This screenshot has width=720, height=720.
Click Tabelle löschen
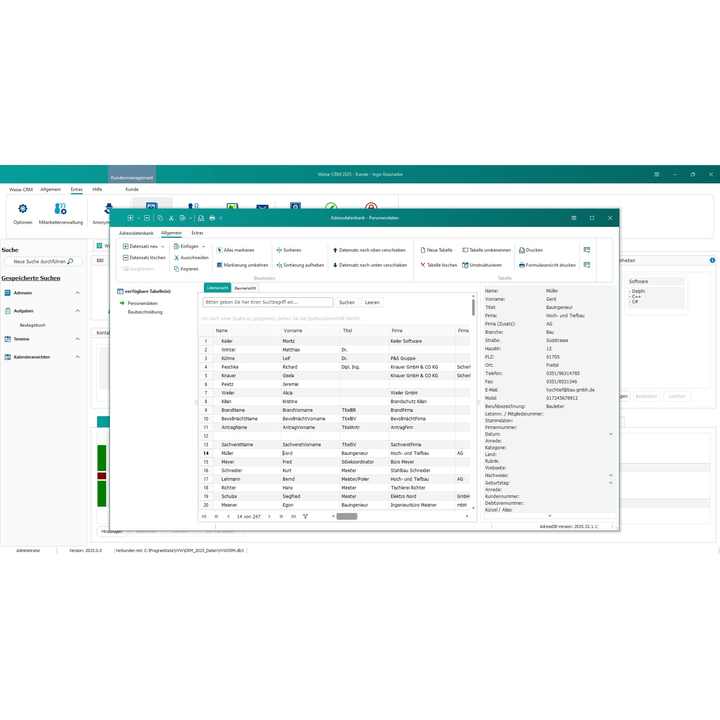[439, 265]
